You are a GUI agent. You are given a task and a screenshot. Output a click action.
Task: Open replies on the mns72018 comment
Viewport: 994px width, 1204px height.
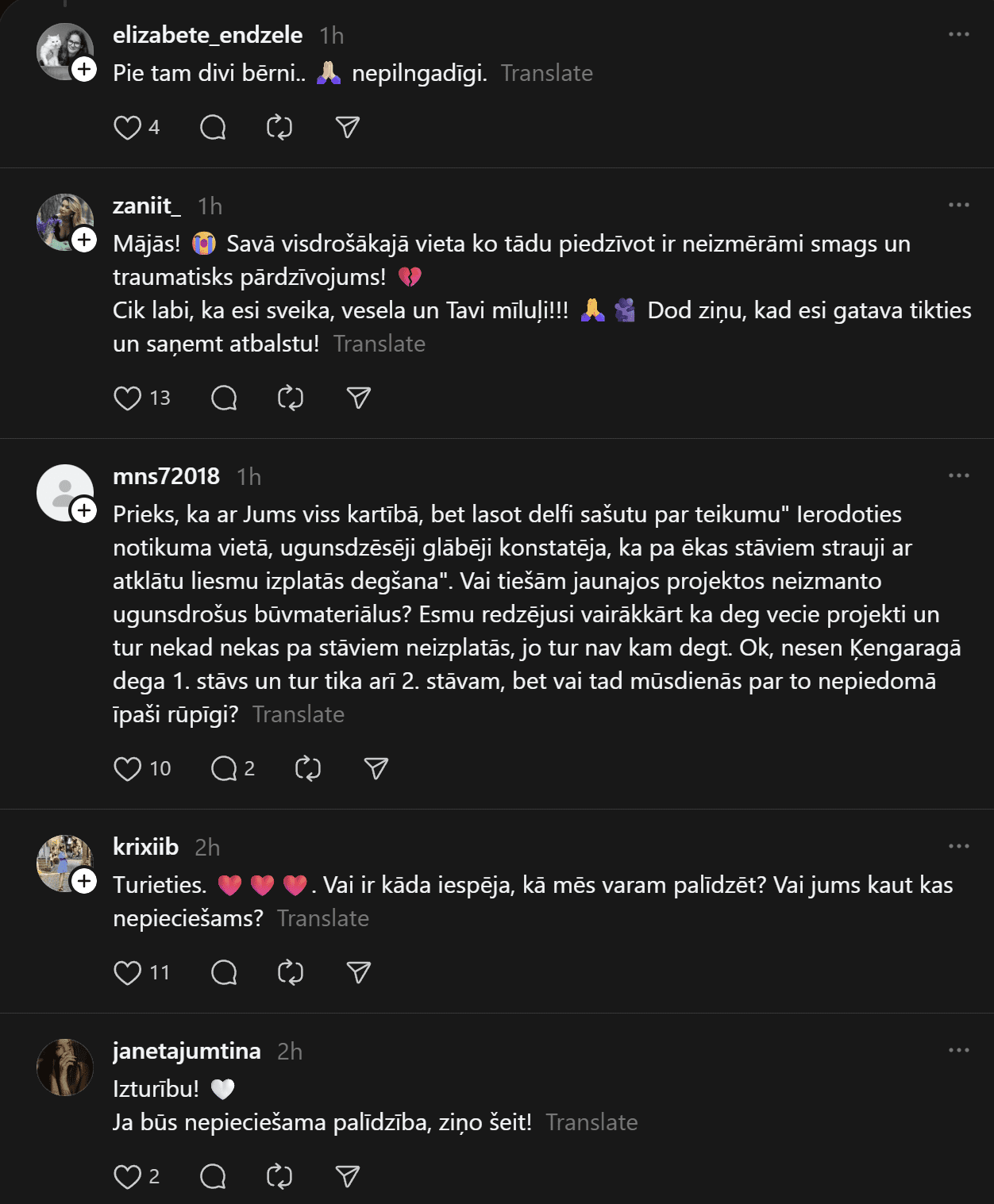[224, 768]
